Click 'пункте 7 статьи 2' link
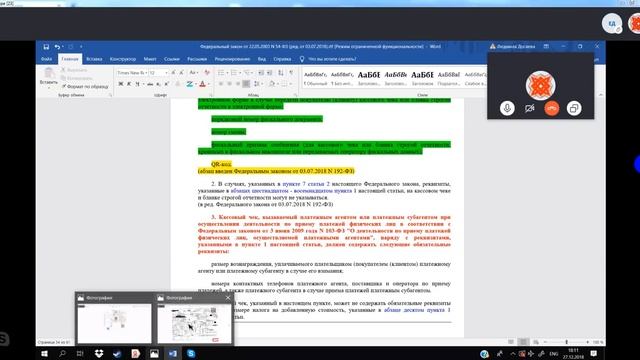Screen dimensions: 640x360 pyautogui.click(x=306, y=184)
